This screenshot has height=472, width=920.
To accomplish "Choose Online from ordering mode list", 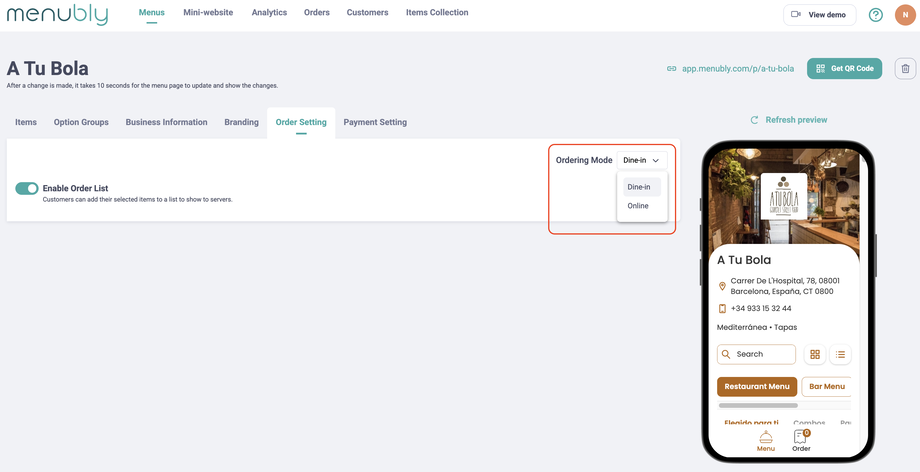I will 638,206.
